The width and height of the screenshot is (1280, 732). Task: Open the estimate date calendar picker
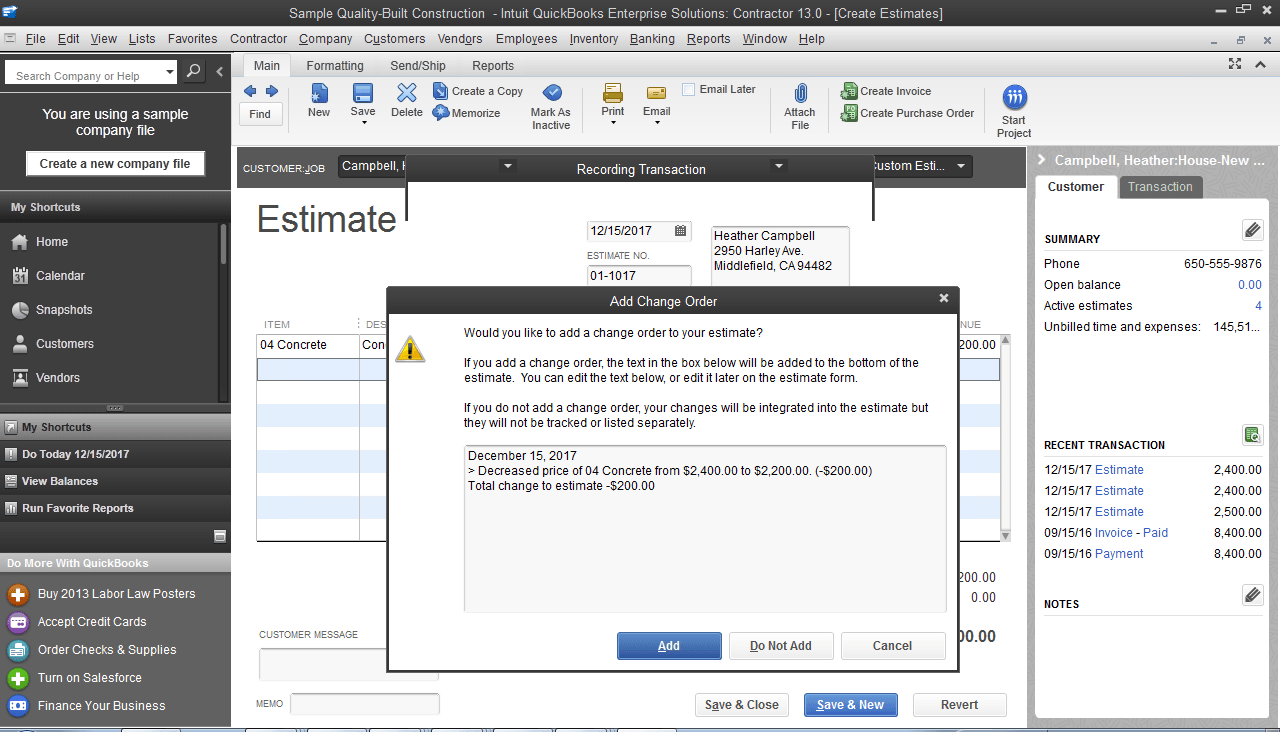point(681,231)
